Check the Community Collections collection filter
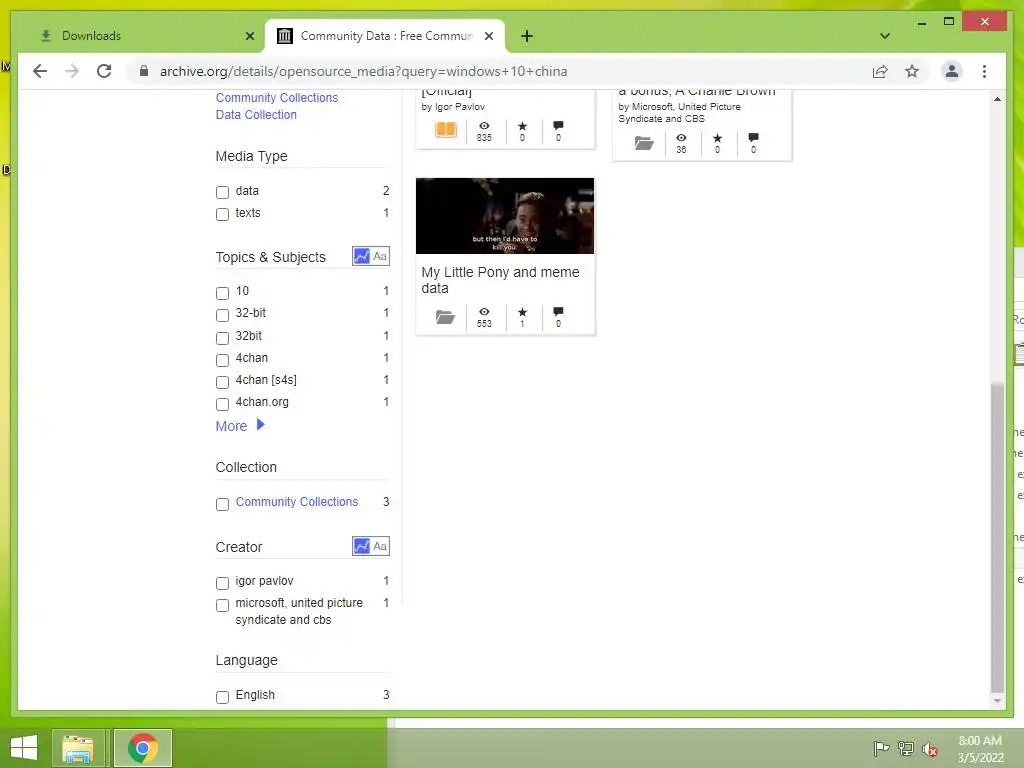The image size is (1024, 768). pyautogui.click(x=222, y=504)
